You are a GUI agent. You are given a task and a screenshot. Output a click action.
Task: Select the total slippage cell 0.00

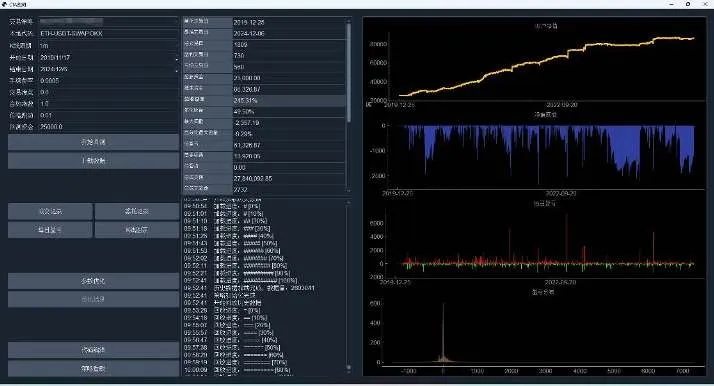point(289,167)
